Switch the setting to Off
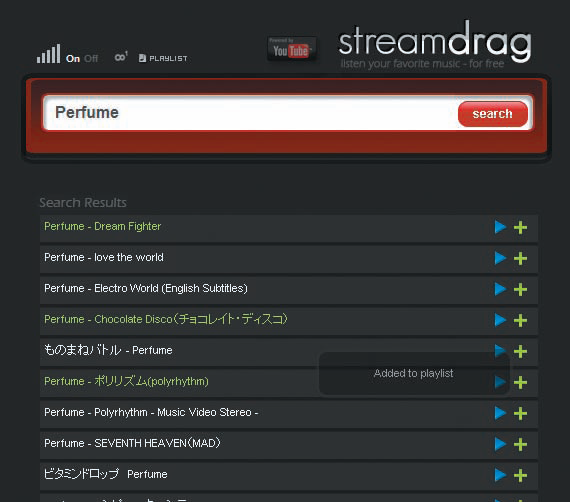Image resolution: width=570 pixels, height=502 pixels. click(x=91, y=59)
